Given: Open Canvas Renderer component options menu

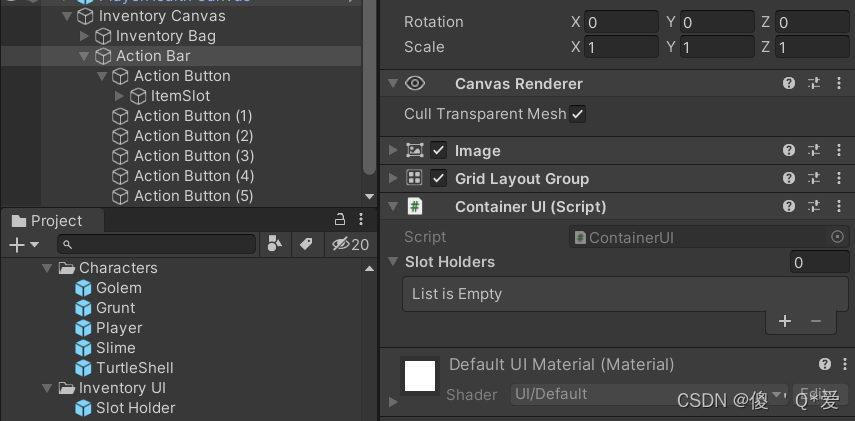Looking at the screenshot, I should (839, 83).
